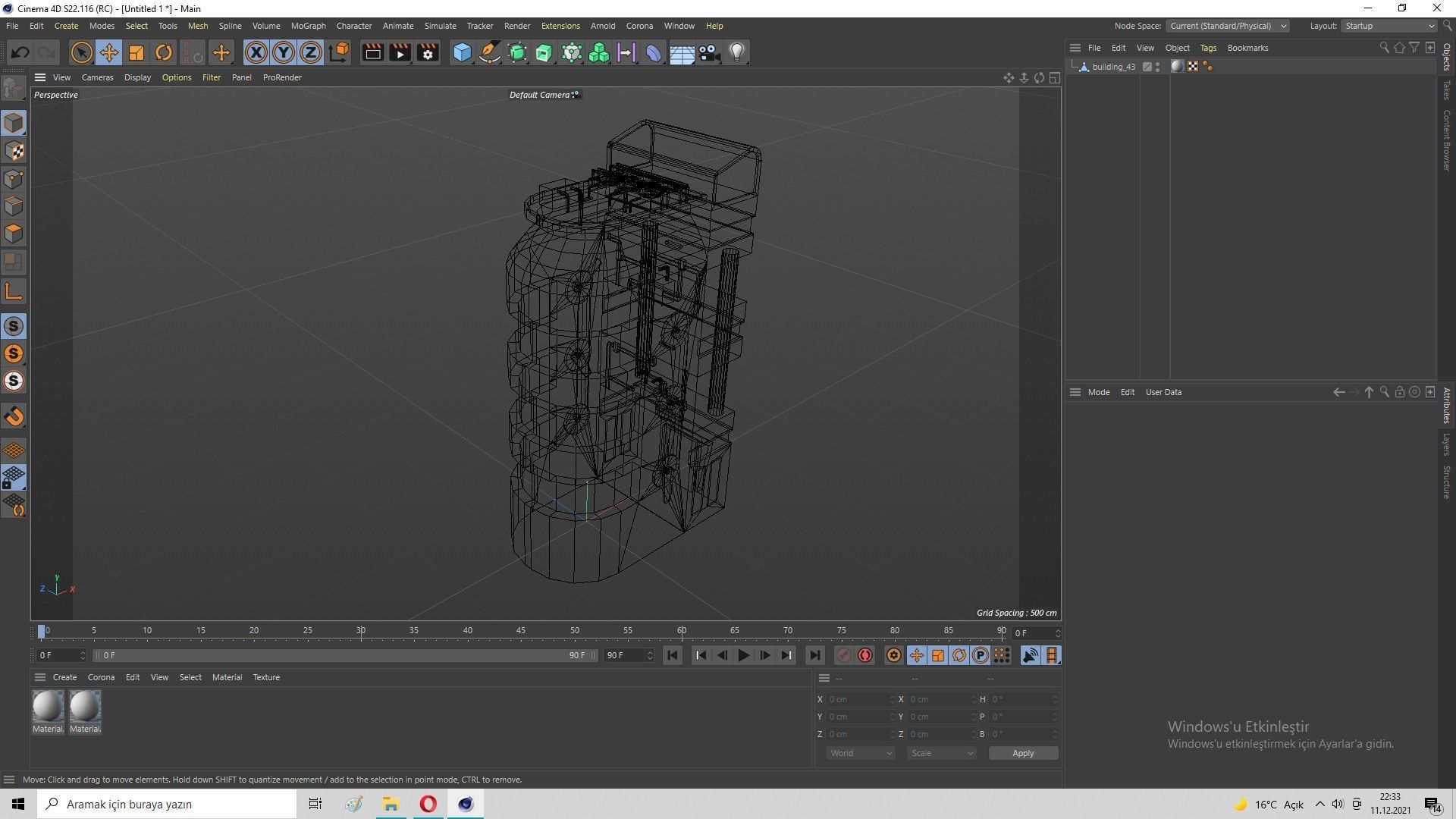
Task: Open the Extensions menu
Action: [x=560, y=26]
